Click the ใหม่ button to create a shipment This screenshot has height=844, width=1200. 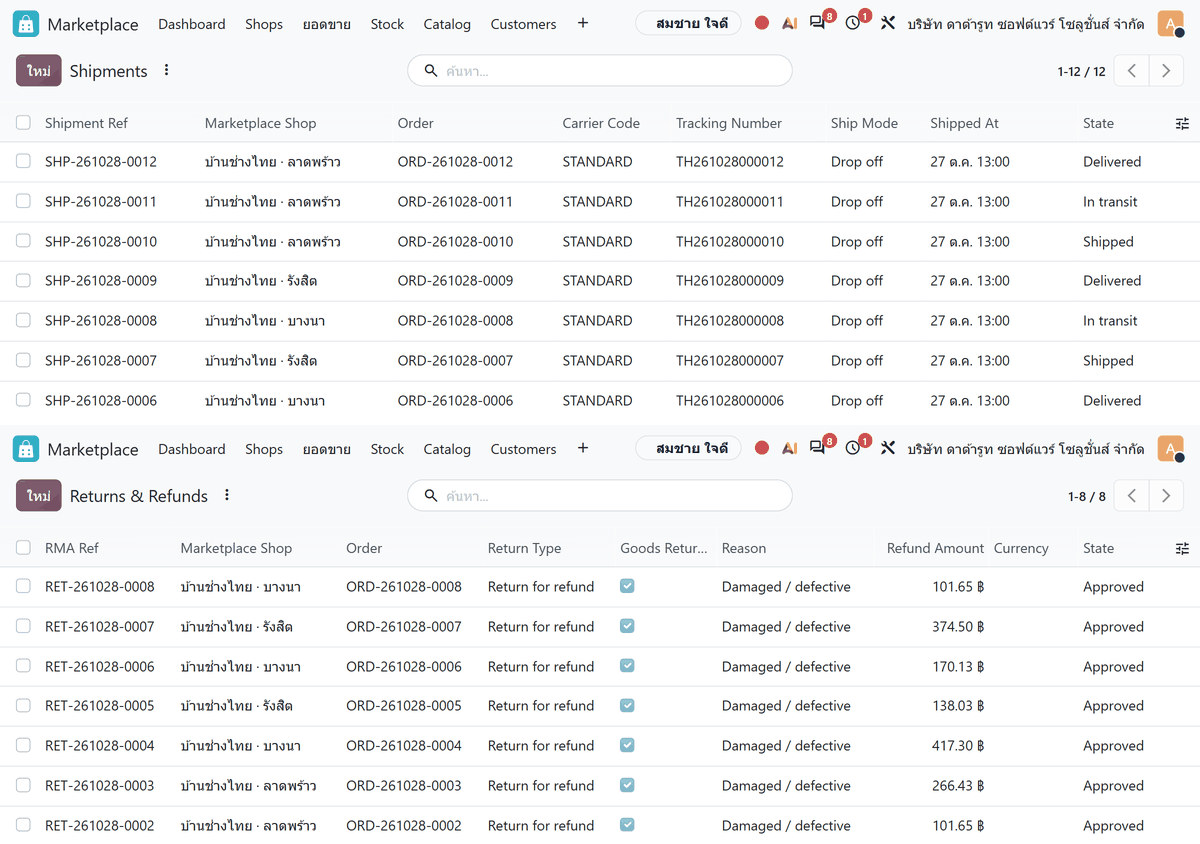[x=39, y=71]
